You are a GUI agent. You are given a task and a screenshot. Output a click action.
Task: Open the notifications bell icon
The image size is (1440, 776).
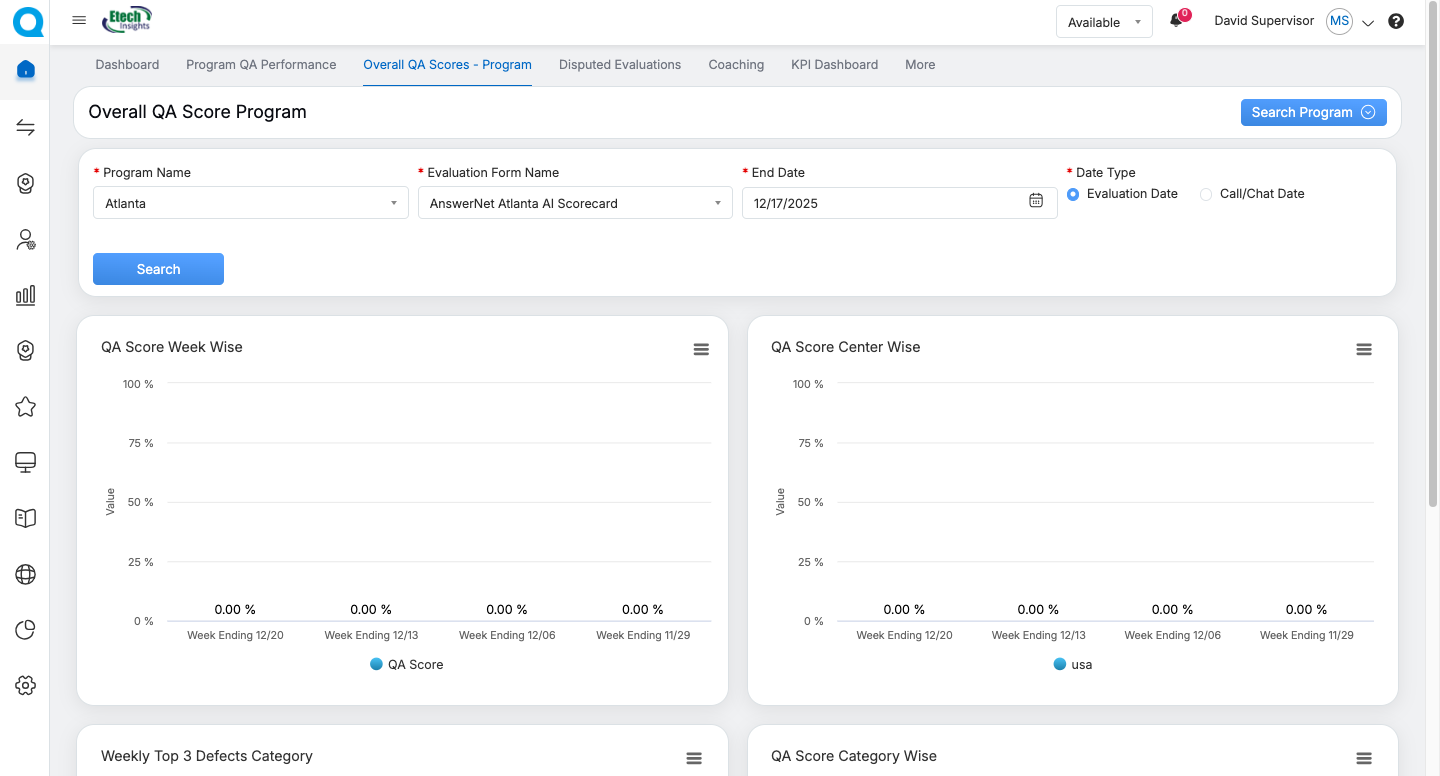[1176, 21]
